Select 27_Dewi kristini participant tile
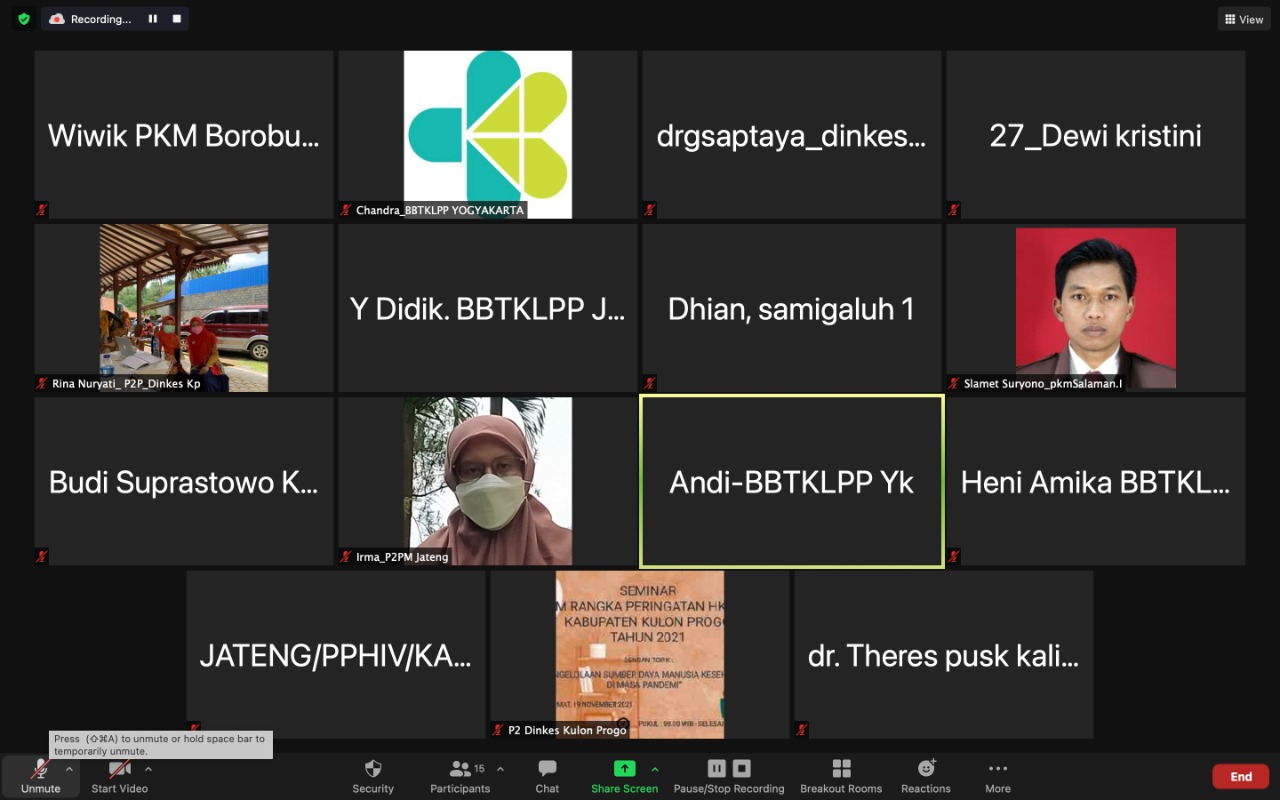Screen dimensions: 1280x800 click(1096, 135)
